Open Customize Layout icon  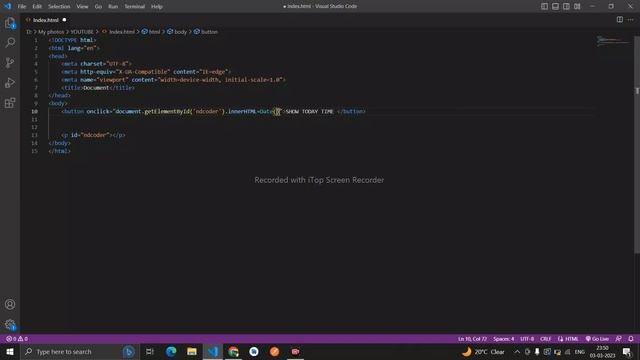click(577, 6)
